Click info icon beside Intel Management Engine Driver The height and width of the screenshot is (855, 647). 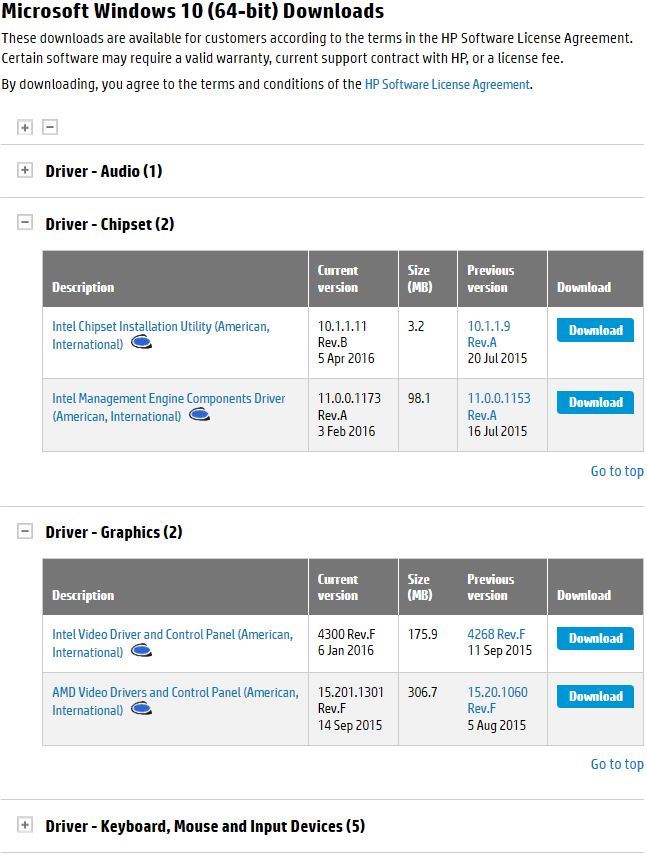[199, 416]
